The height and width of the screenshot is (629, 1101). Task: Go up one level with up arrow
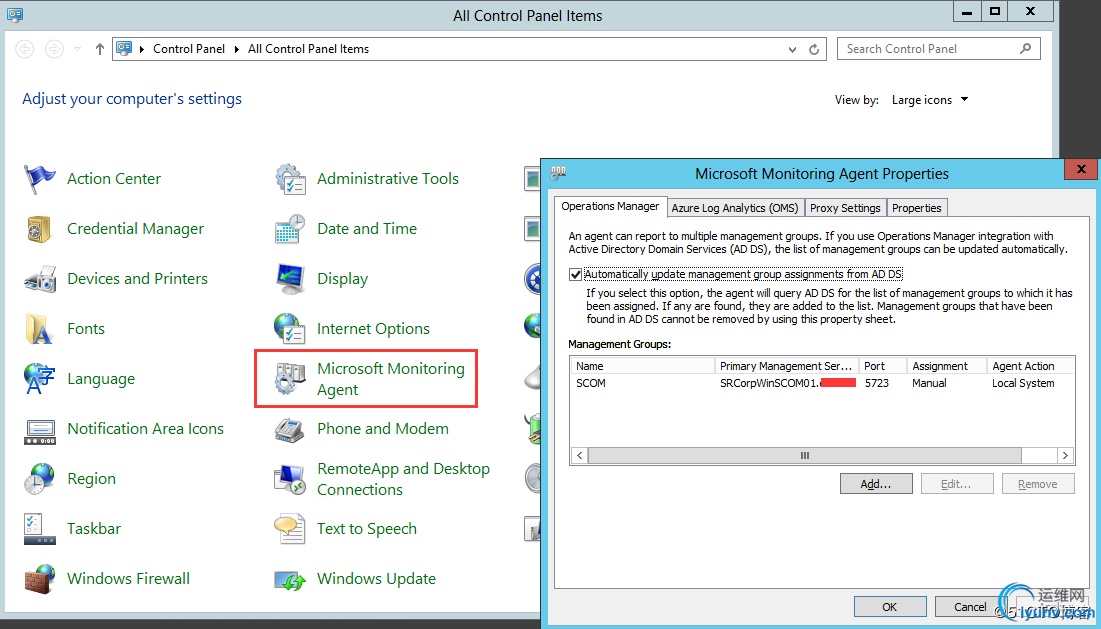100,48
